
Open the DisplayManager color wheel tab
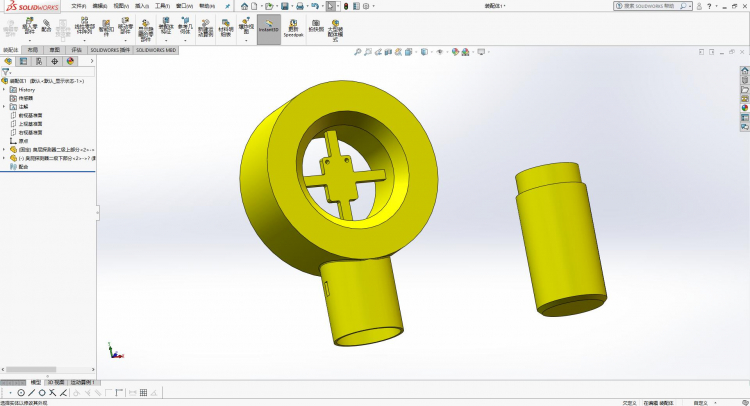point(70,61)
